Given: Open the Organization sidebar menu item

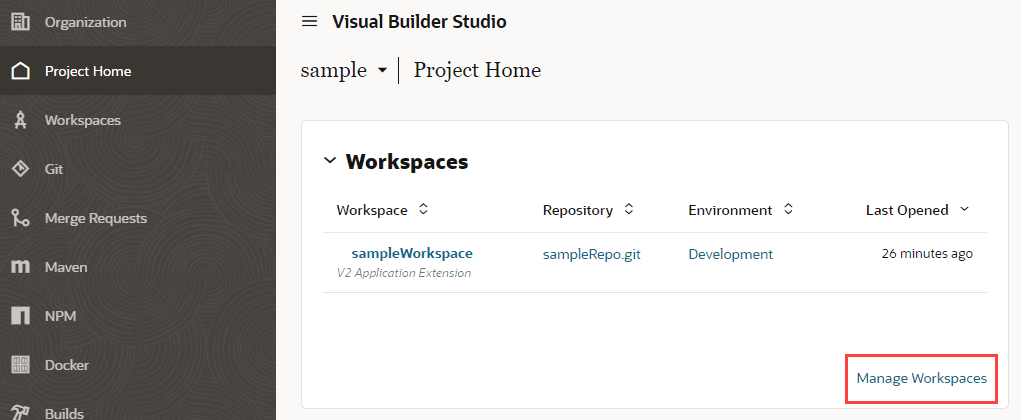Looking at the screenshot, I should tap(137, 22).
